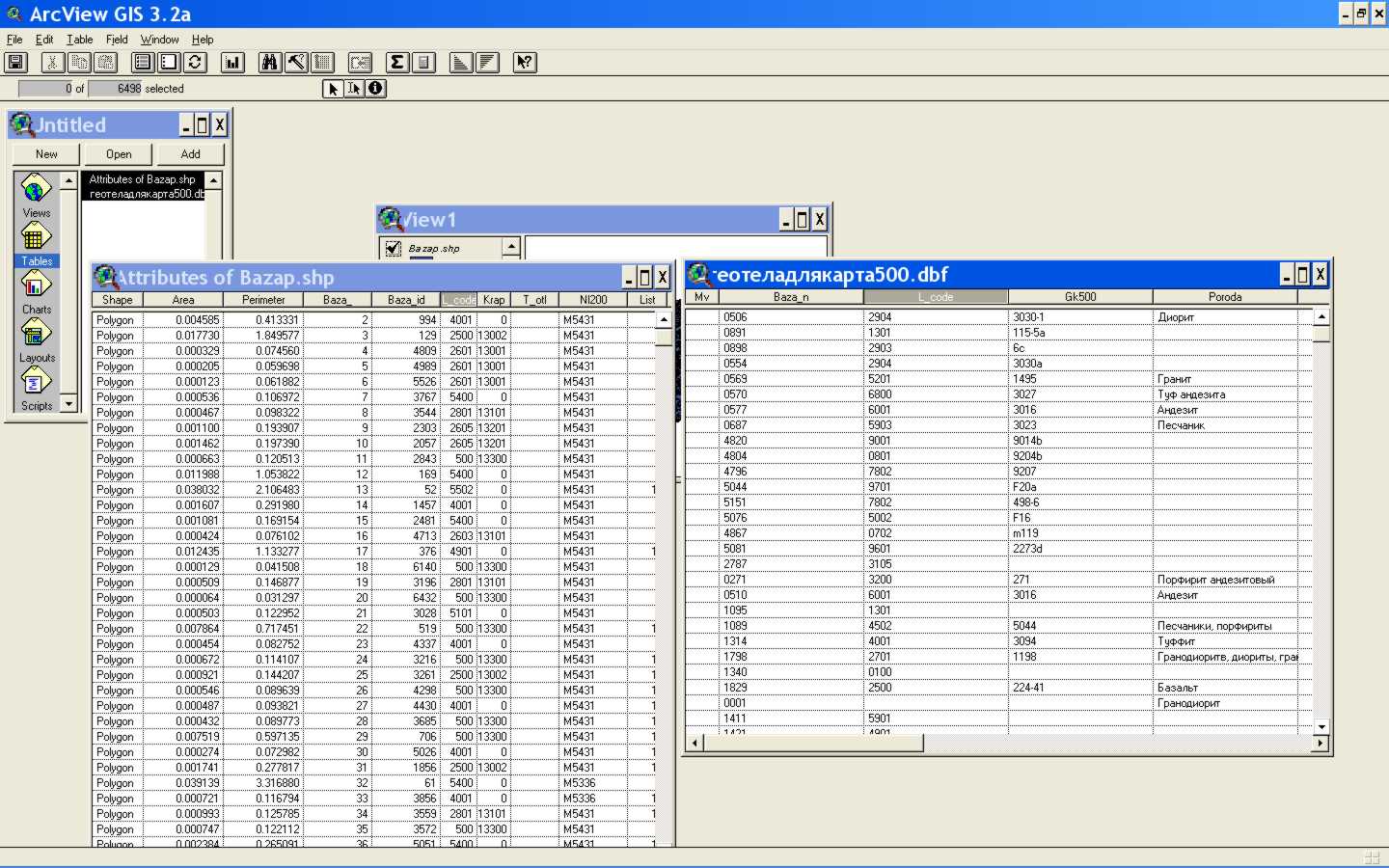
Task: Select the Identify info tool
Action: pyautogui.click(x=375, y=88)
